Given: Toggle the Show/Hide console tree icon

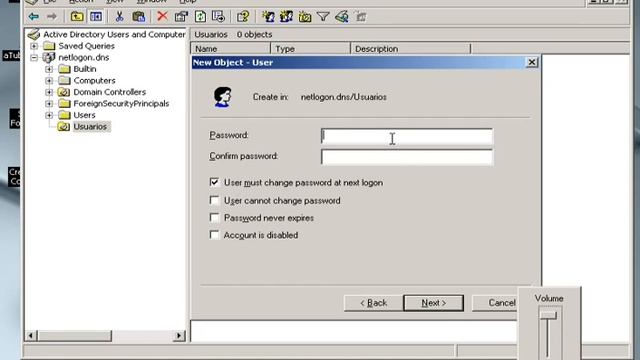Looking at the screenshot, I should (96, 17).
